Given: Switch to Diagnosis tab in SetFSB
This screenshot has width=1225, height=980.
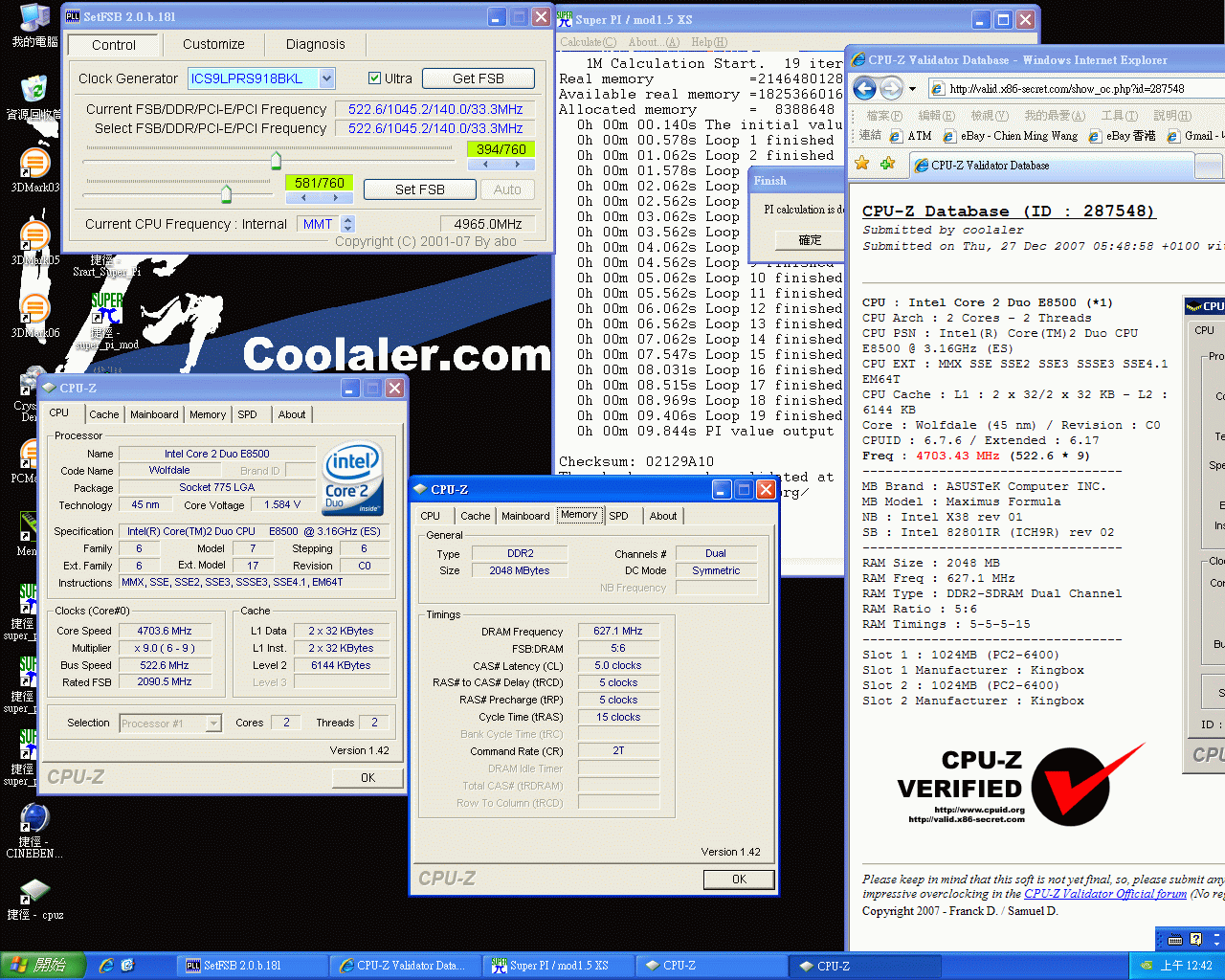Looking at the screenshot, I should point(315,44).
